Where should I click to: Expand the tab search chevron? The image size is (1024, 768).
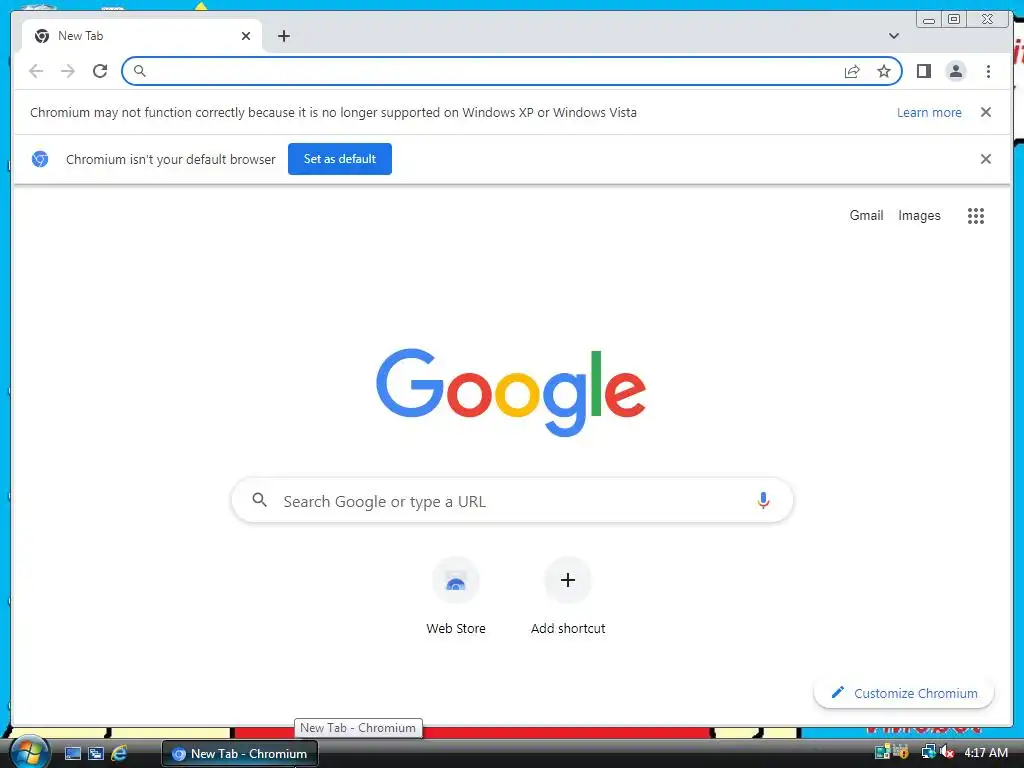(x=893, y=36)
